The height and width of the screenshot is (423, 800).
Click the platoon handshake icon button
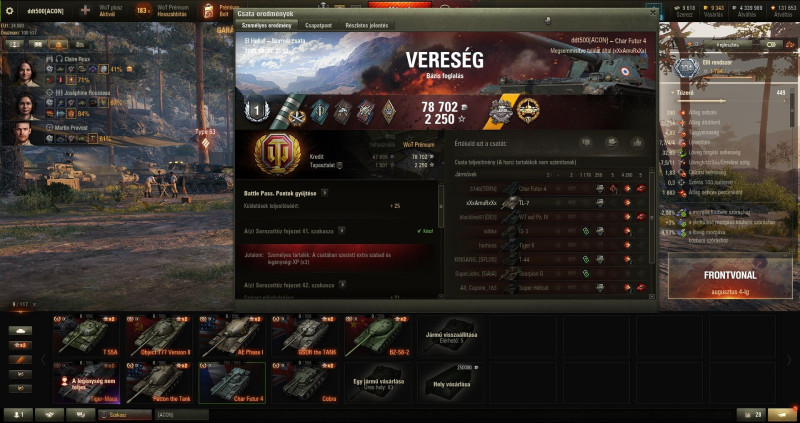tap(49, 415)
